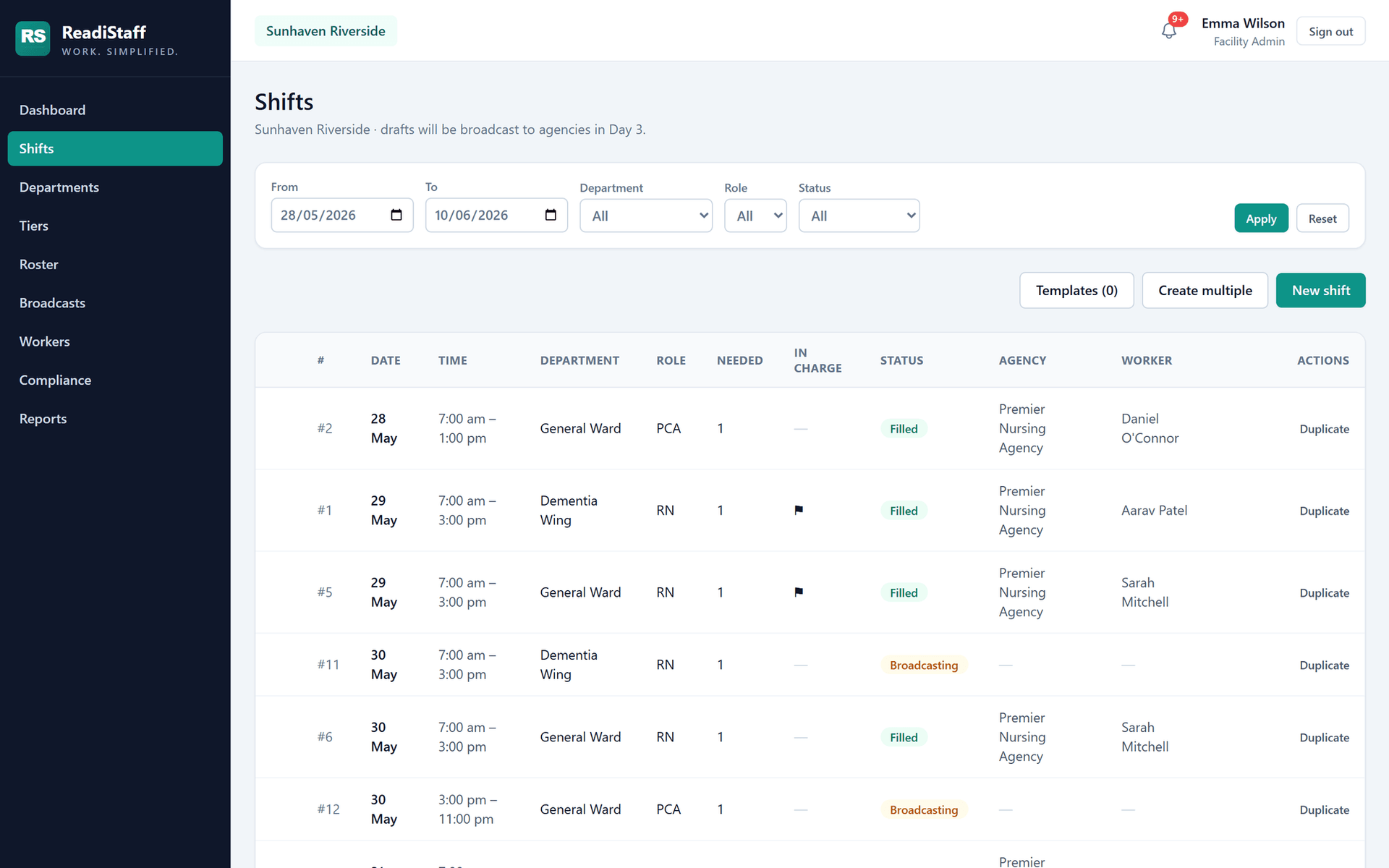The width and height of the screenshot is (1389, 868).
Task: Click the Broadcasting status badge on shift #12
Action: tap(924, 809)
